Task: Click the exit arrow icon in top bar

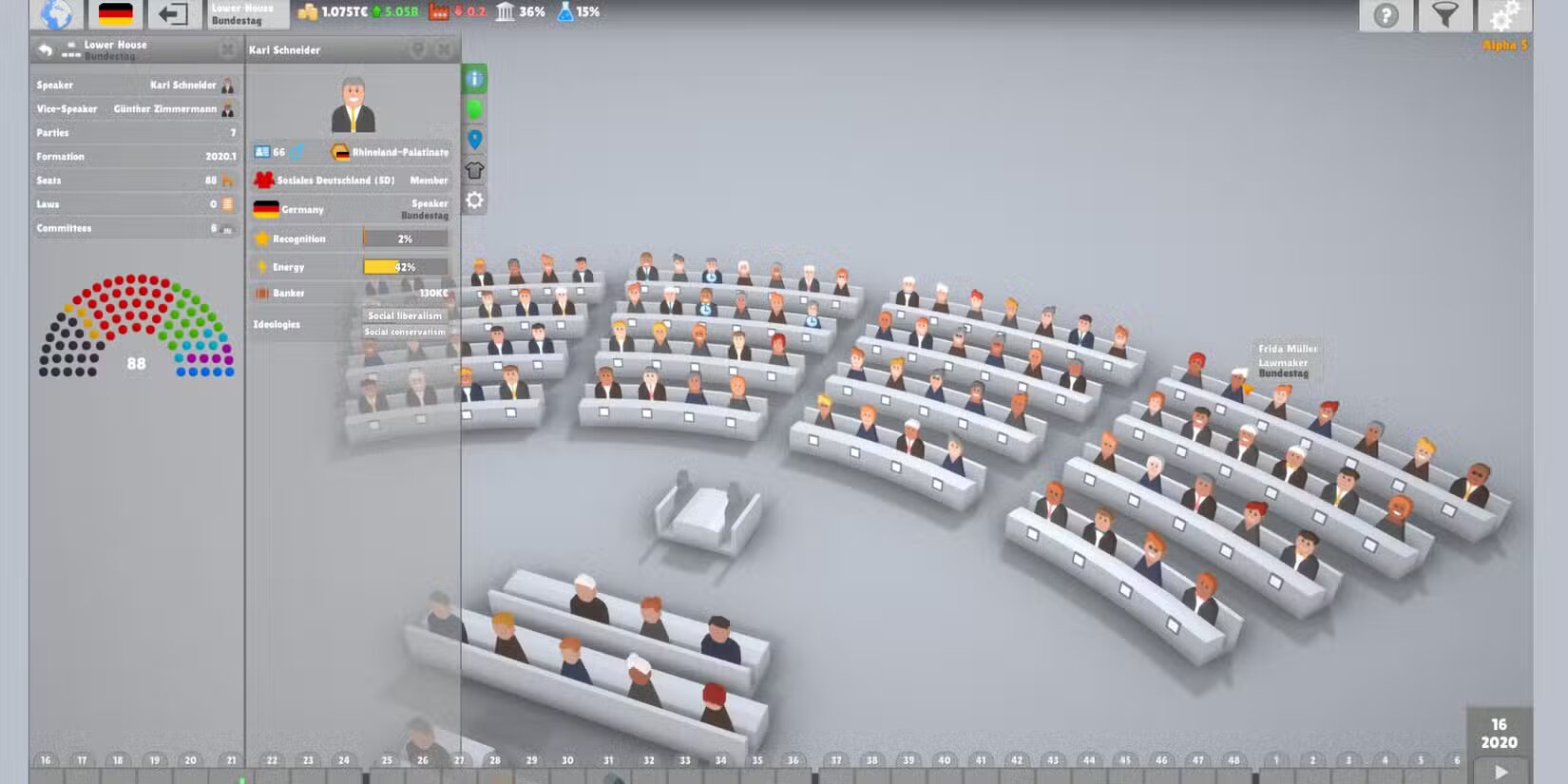Action: pyautogui.click(x=173, y=14)
